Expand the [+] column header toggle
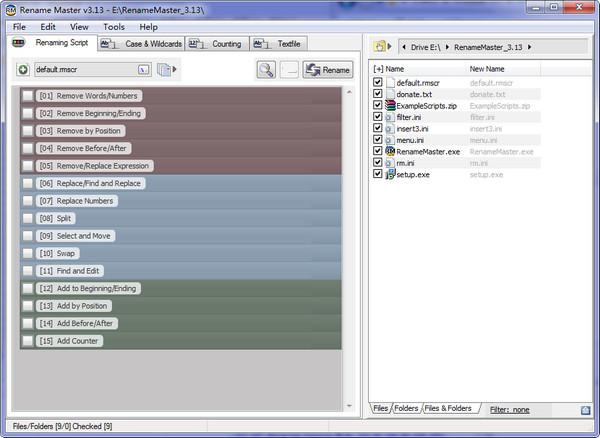Image resolution: width=600 pixels, height=438 pixels. point(378,69)
